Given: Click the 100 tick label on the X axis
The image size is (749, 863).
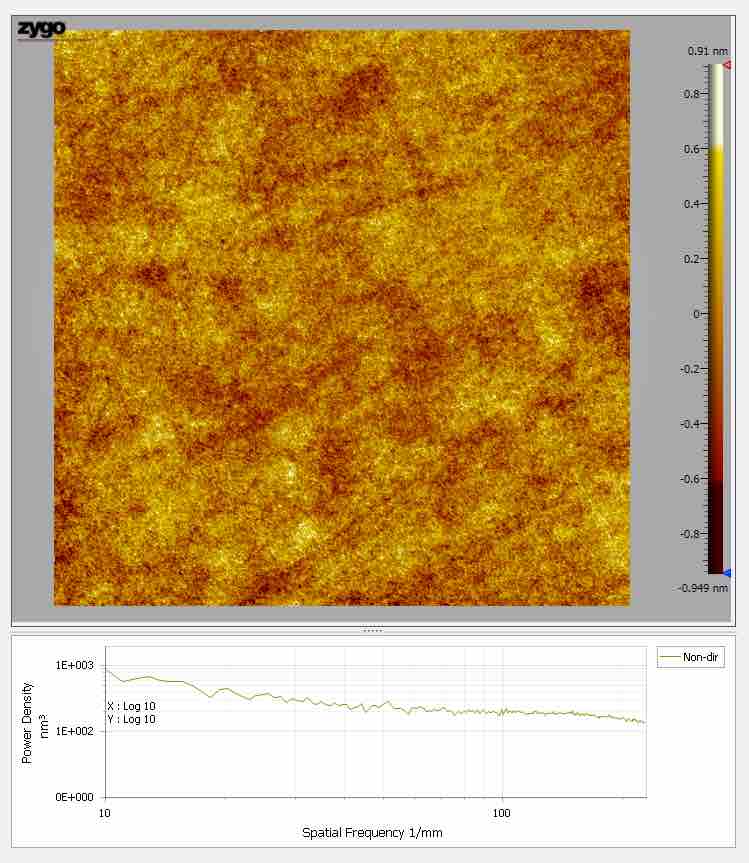Looking at the screenshot, I should click(x=502, y=813).
